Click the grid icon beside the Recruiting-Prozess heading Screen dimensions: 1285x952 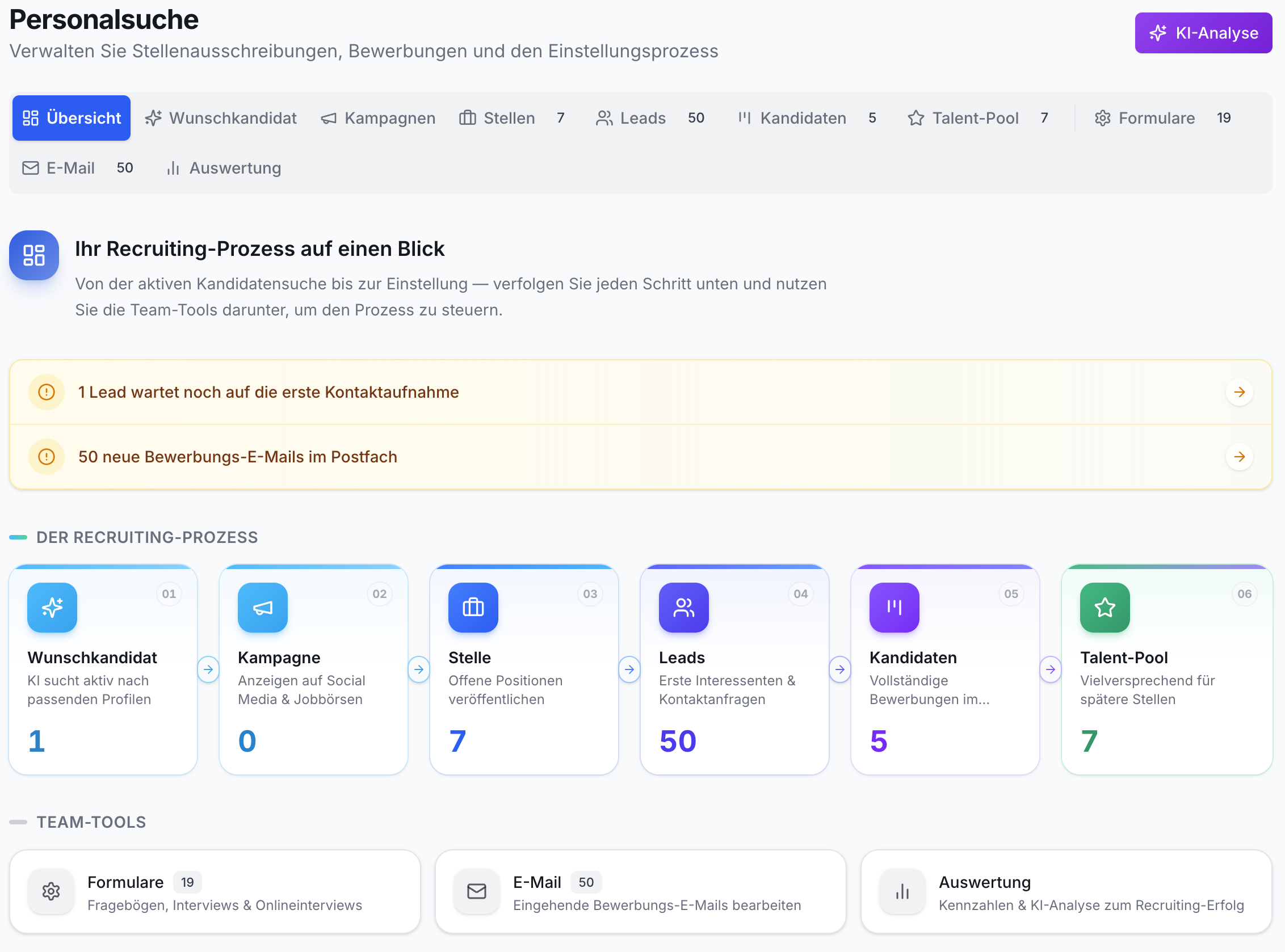(x=34, y=255)
